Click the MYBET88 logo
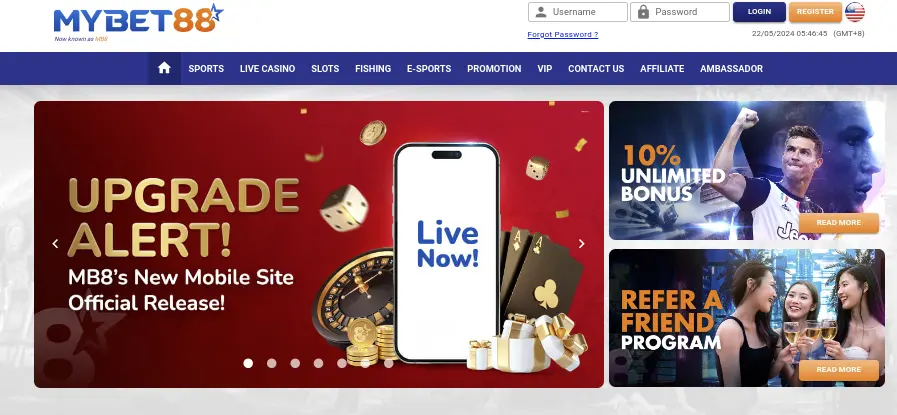 click(138, 22)
